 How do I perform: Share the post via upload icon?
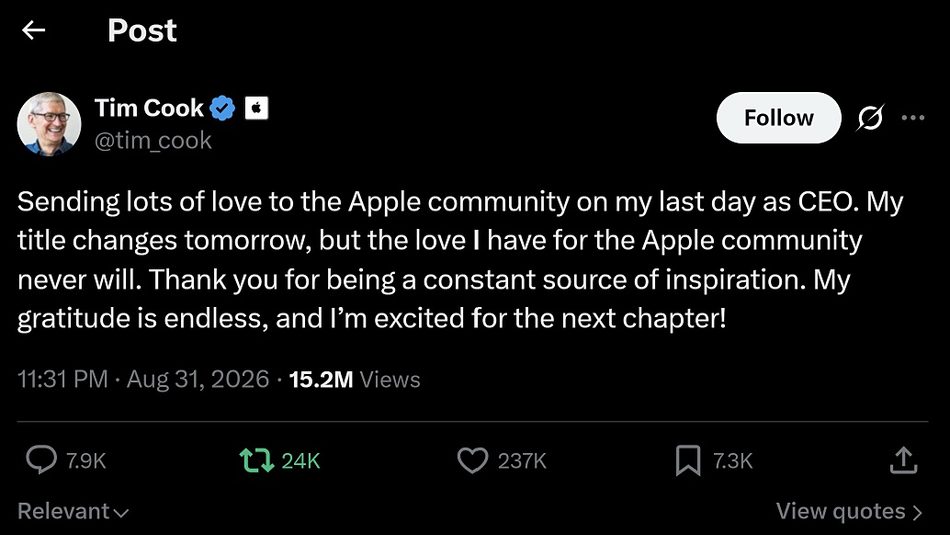903,460
